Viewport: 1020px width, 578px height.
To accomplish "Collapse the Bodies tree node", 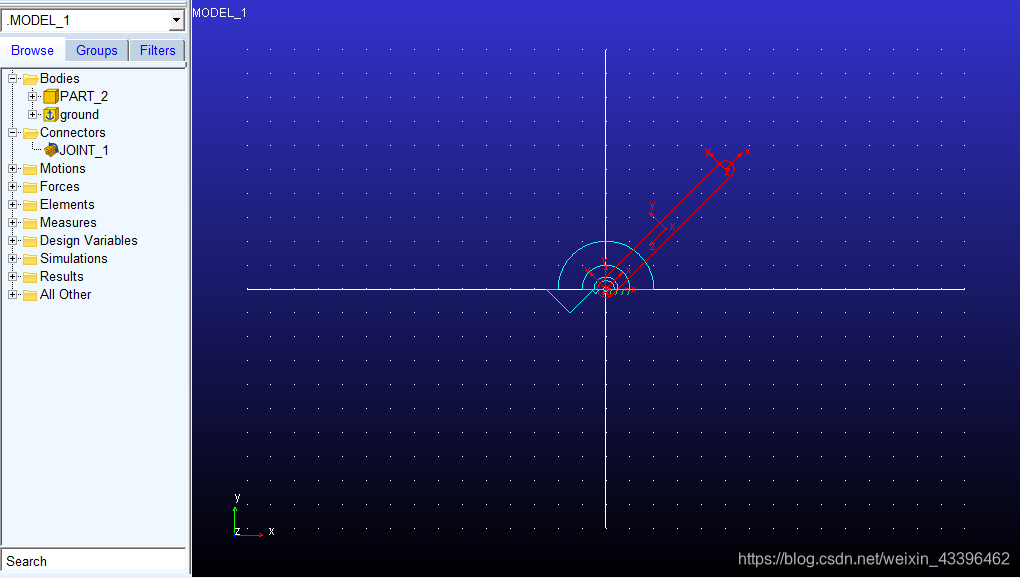I will [13, 79].
